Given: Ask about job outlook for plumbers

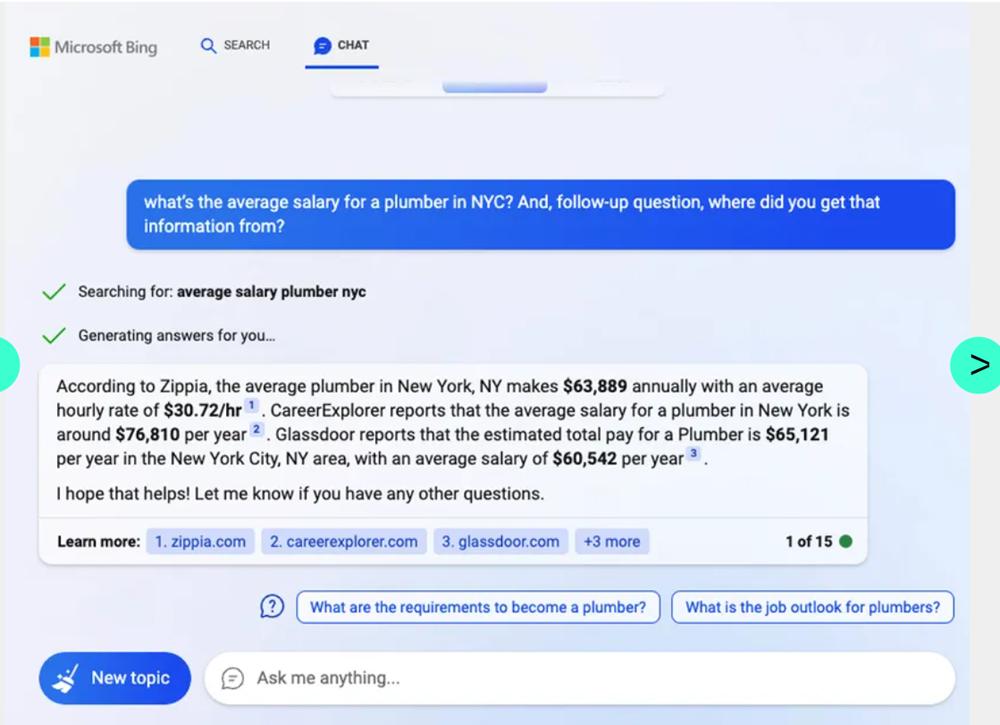Looking at the screenshot, I should [x=812, y=607].
